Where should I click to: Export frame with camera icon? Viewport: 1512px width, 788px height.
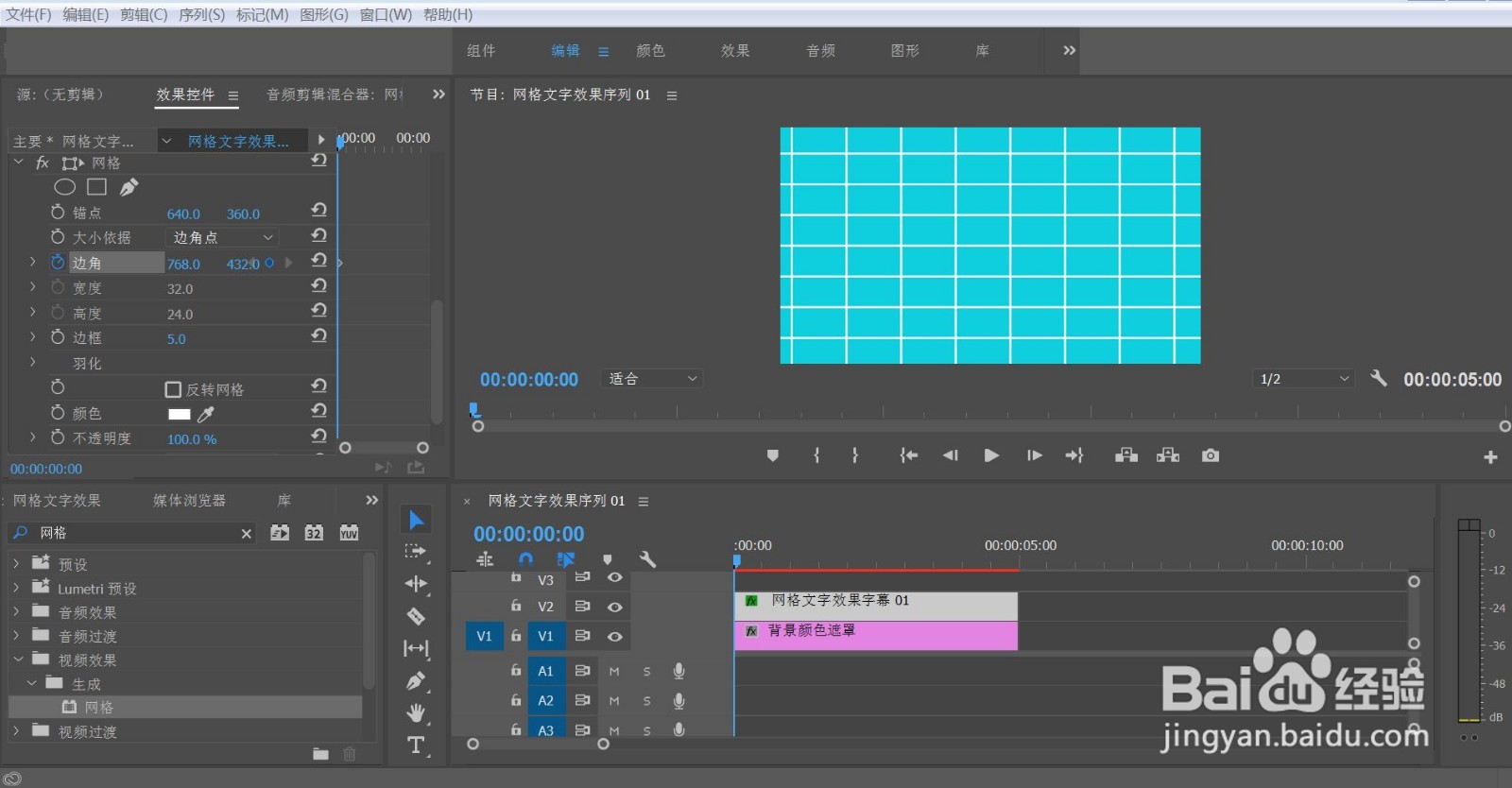click(x=1211, y=455)
